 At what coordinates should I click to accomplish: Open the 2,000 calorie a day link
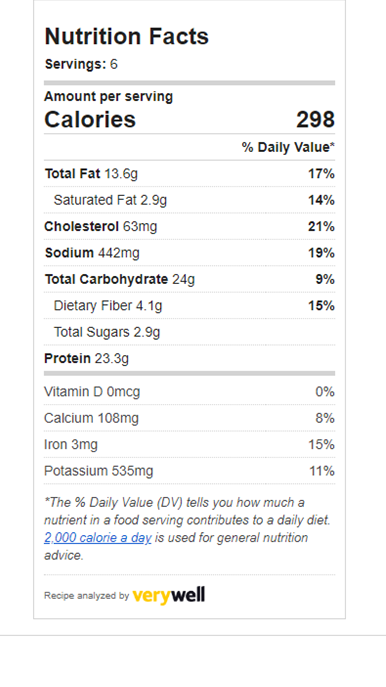(x=98, y=538)
